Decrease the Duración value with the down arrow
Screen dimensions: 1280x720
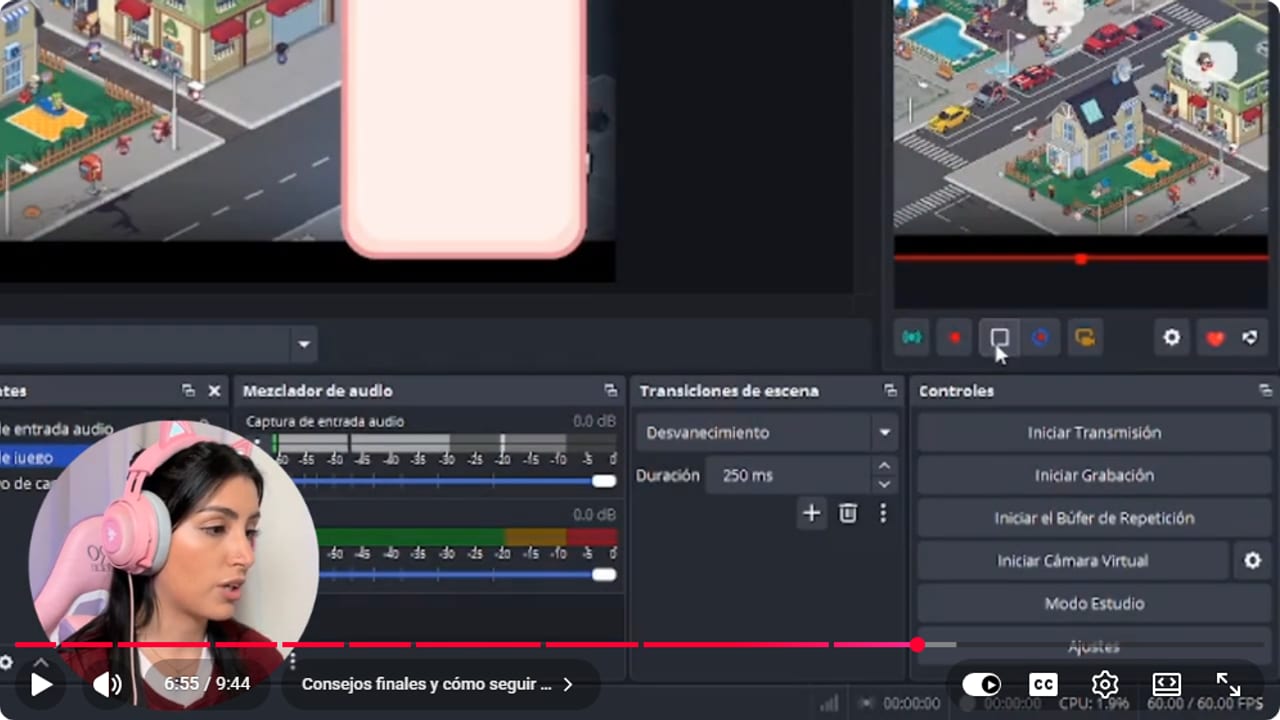click(883, 485)
